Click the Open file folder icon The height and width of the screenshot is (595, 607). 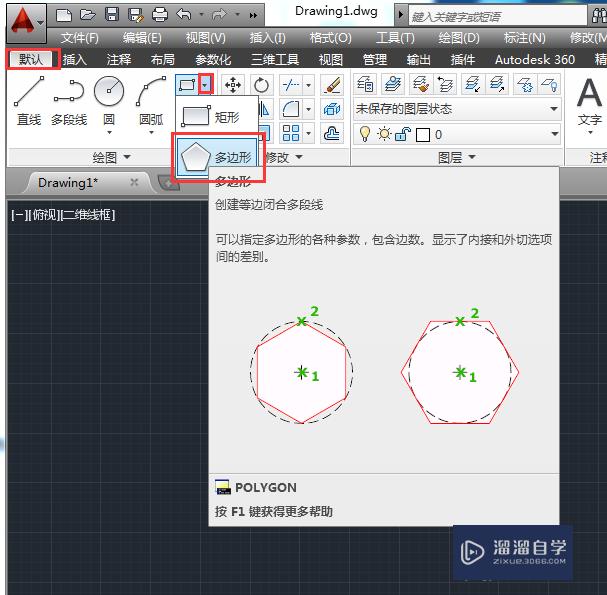point(88,15)
